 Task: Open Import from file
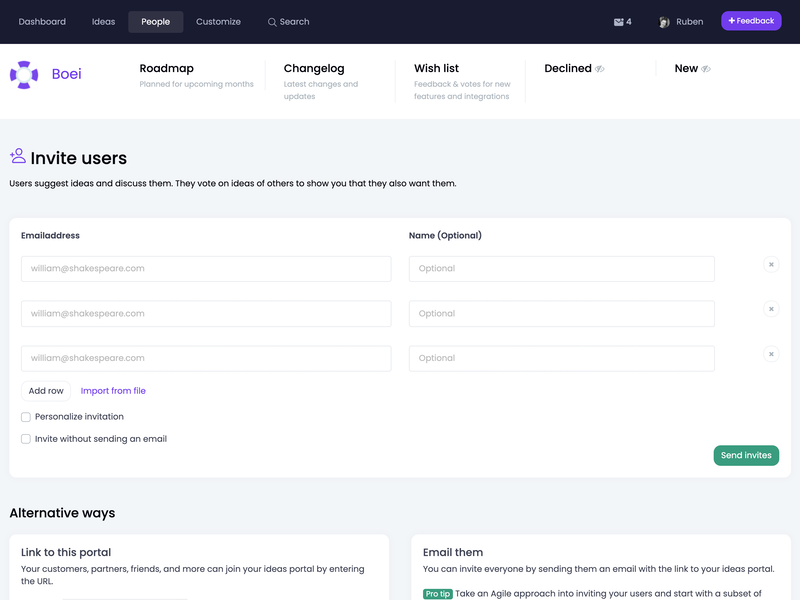pyautogui.click(x=112, y=390)
